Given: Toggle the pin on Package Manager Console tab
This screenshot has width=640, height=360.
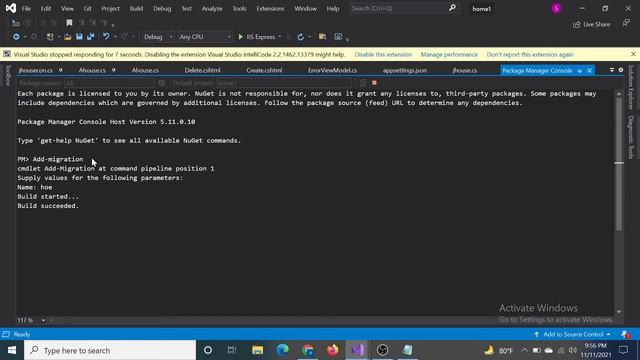Looking at the screenshot, I should [x=580, y=71].
